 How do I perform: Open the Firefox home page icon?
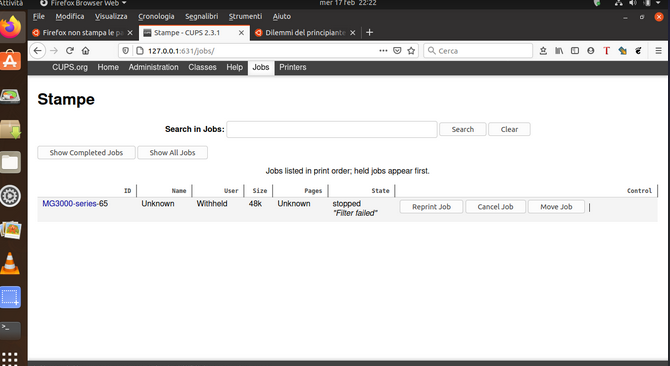click(85, 51)
